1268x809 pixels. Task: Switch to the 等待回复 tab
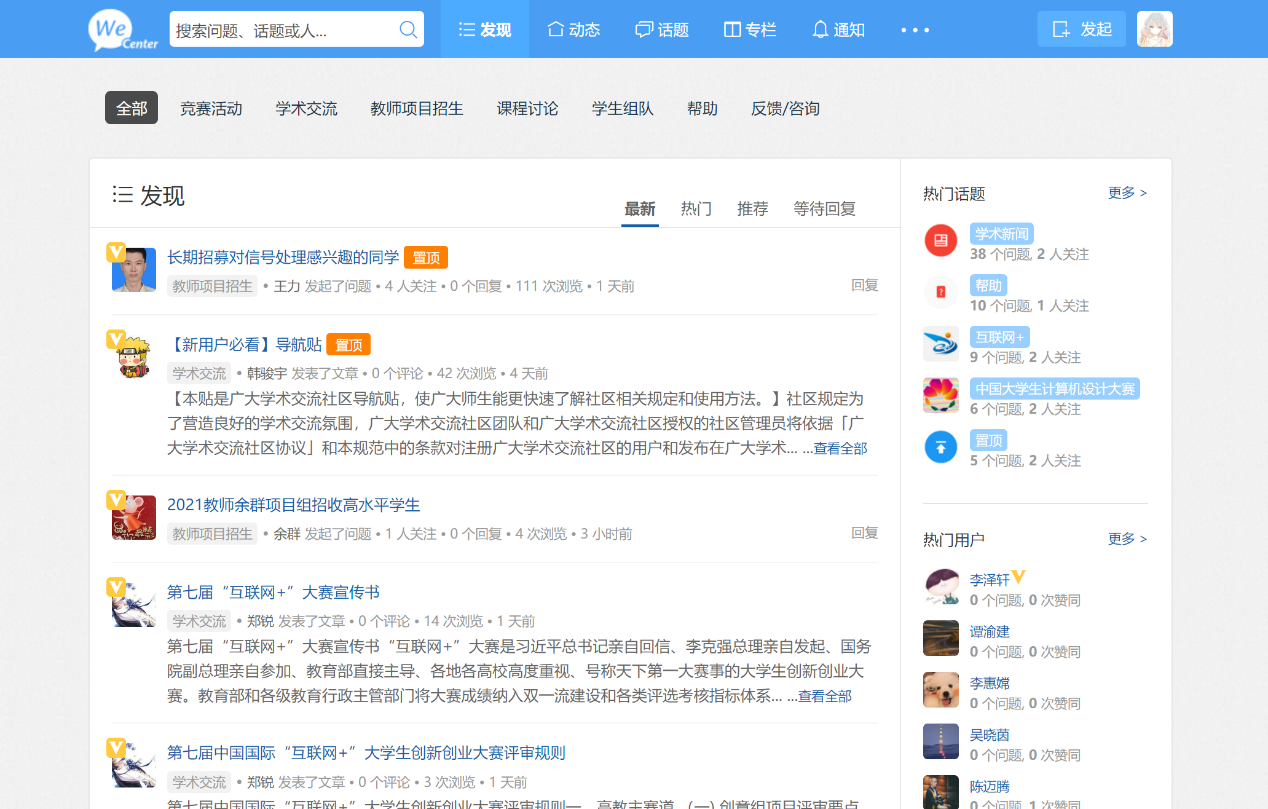pyautogui.click(x=824, y=209)
